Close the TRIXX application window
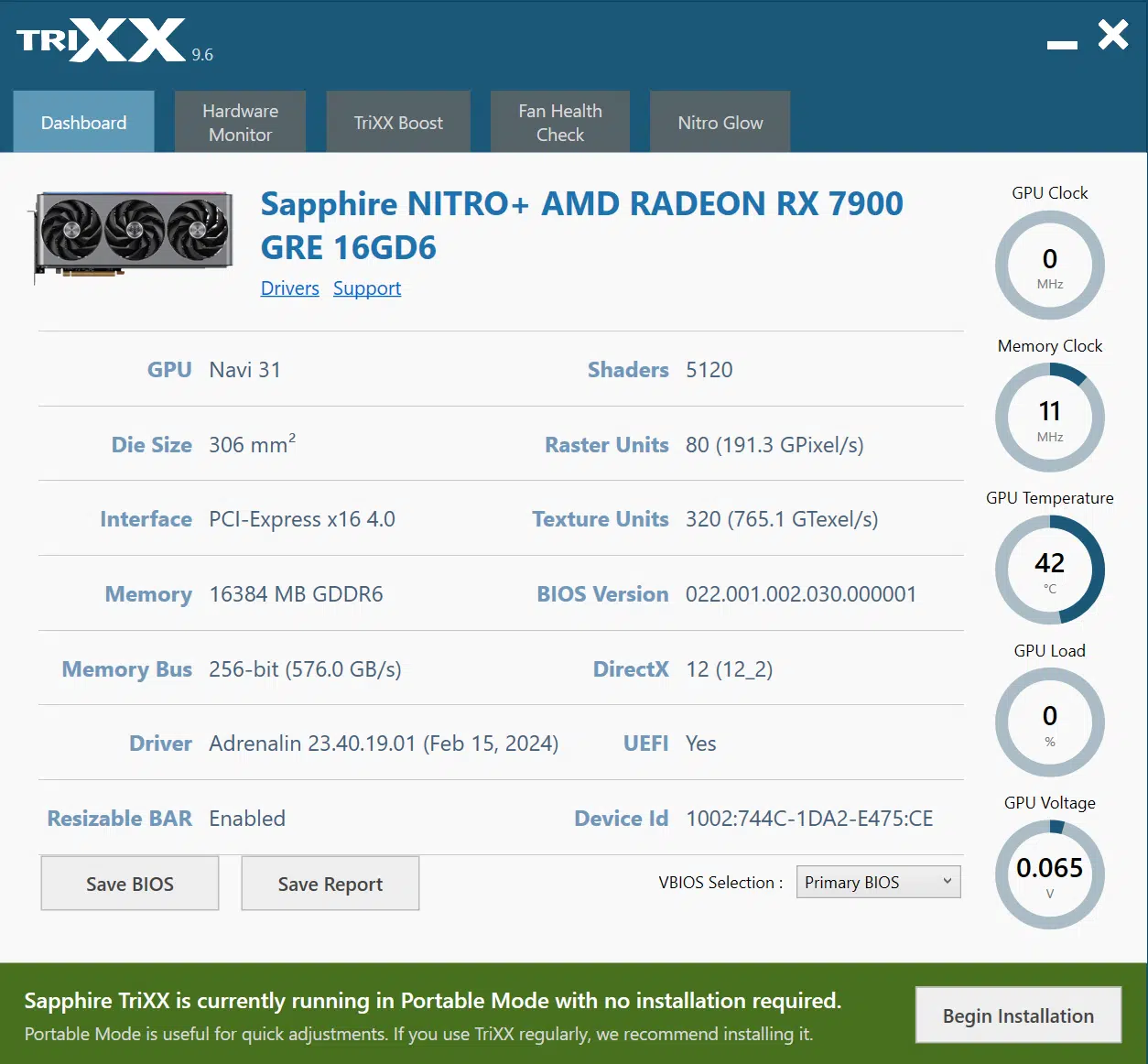Screen dimensions: 1148x1064 coord(1113,35)
